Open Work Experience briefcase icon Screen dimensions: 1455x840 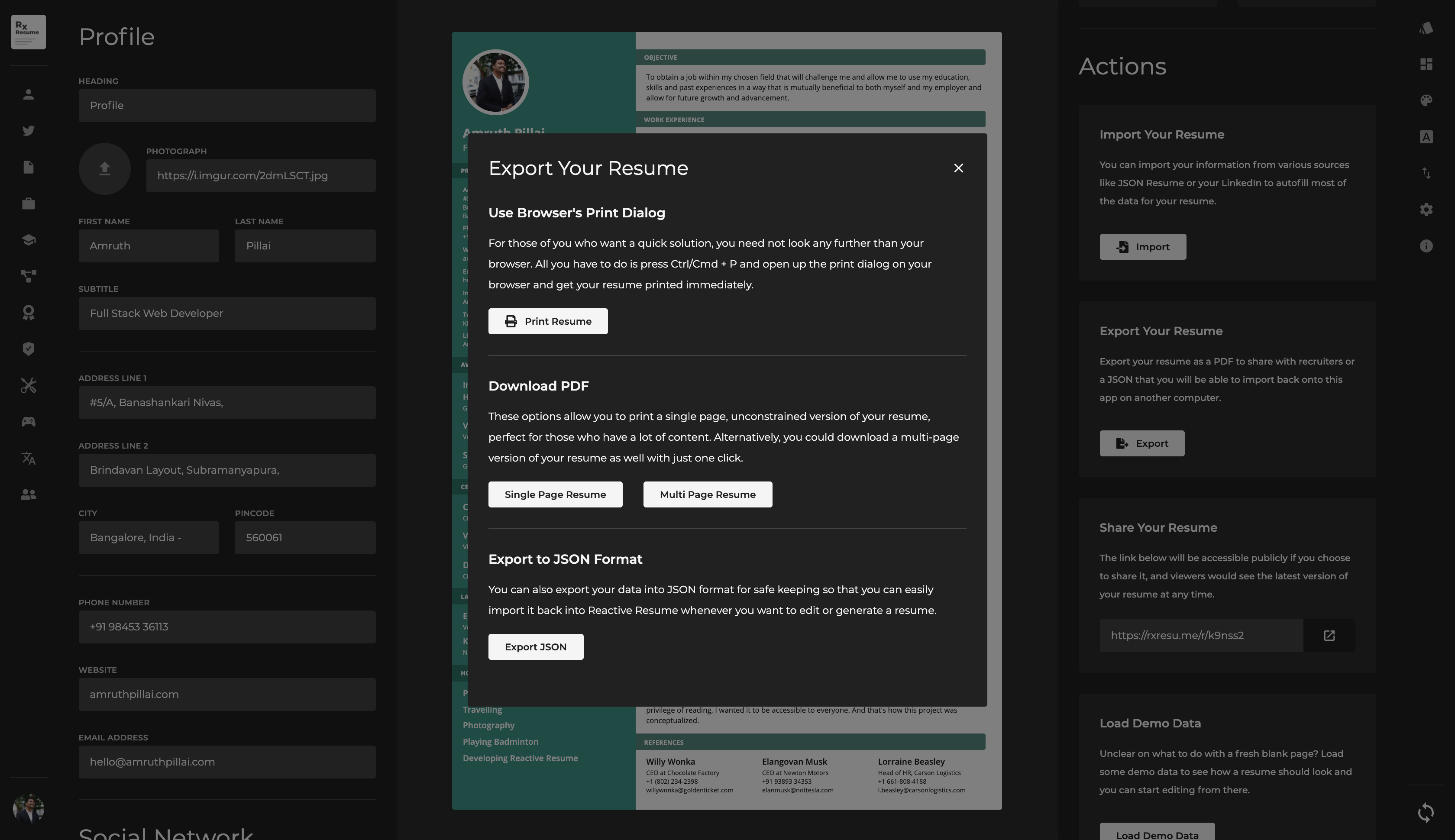click(28, 204)
